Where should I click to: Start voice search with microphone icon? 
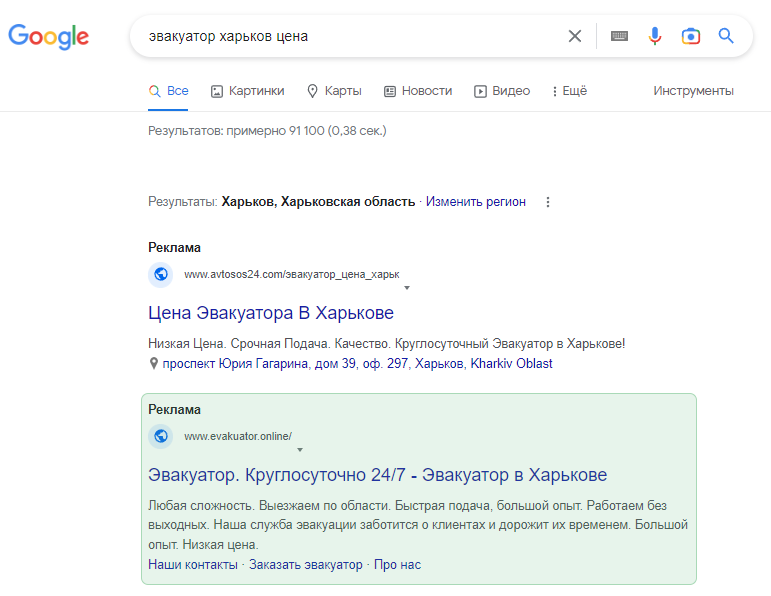tap(654, 36)
